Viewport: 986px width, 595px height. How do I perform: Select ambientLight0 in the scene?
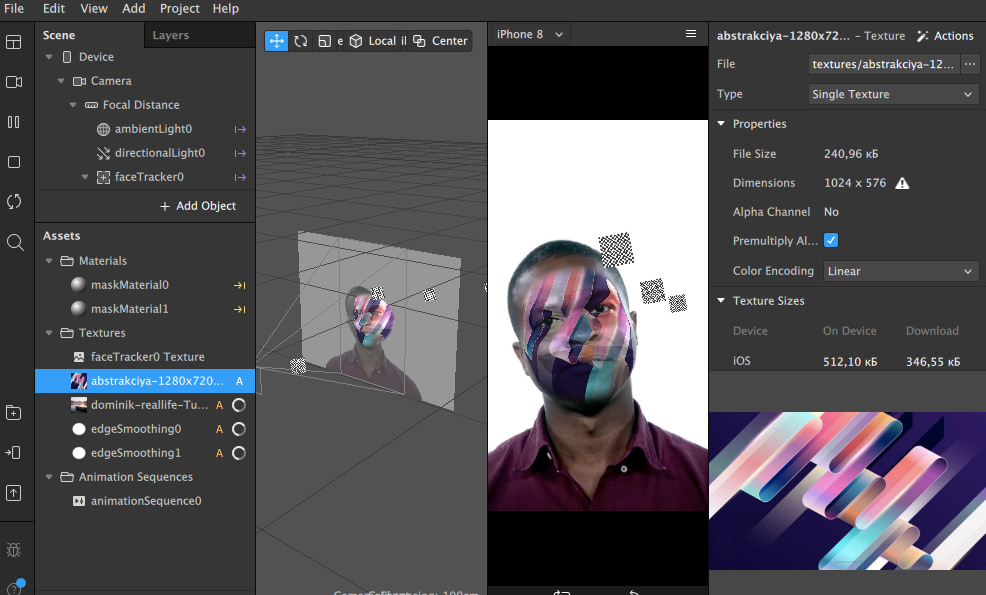coord(153,129)
